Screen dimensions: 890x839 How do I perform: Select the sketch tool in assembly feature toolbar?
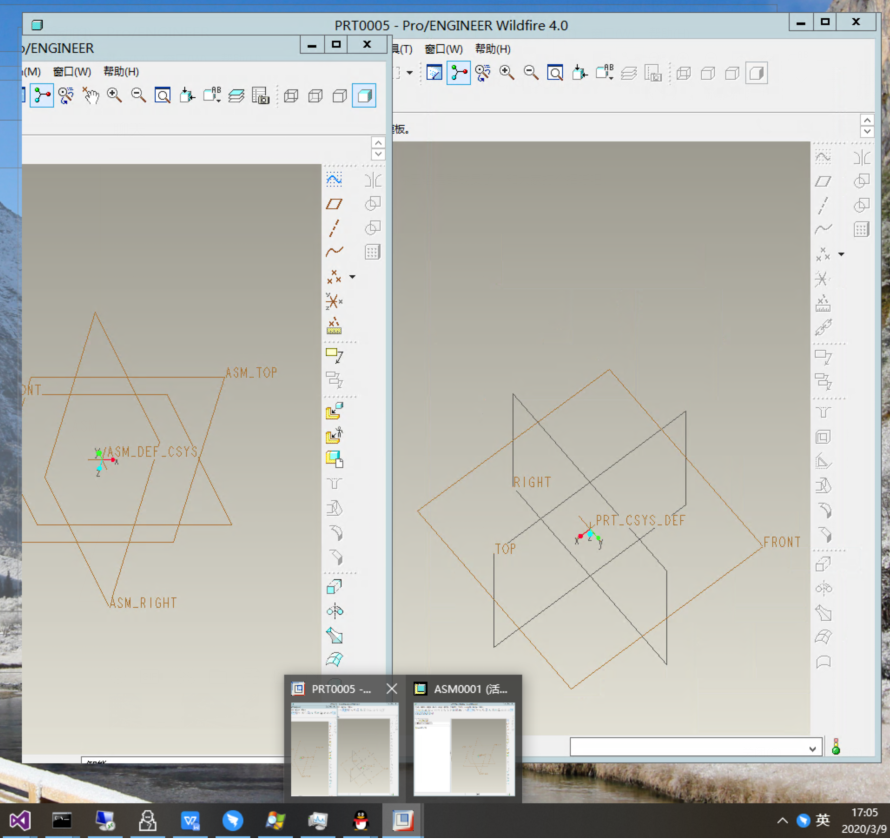[334, 180]
